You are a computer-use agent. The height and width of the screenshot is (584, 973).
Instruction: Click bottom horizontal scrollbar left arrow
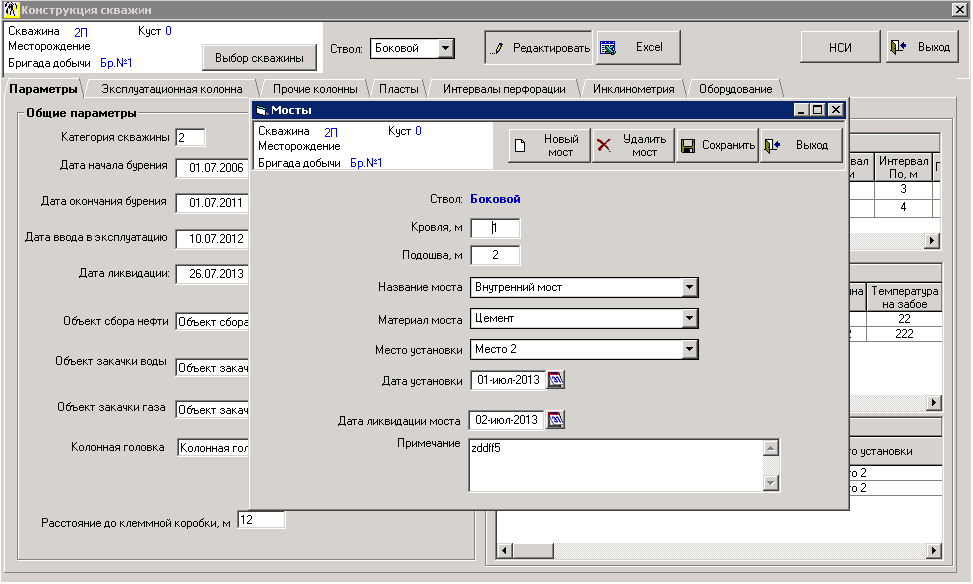(x=504, y=550)
